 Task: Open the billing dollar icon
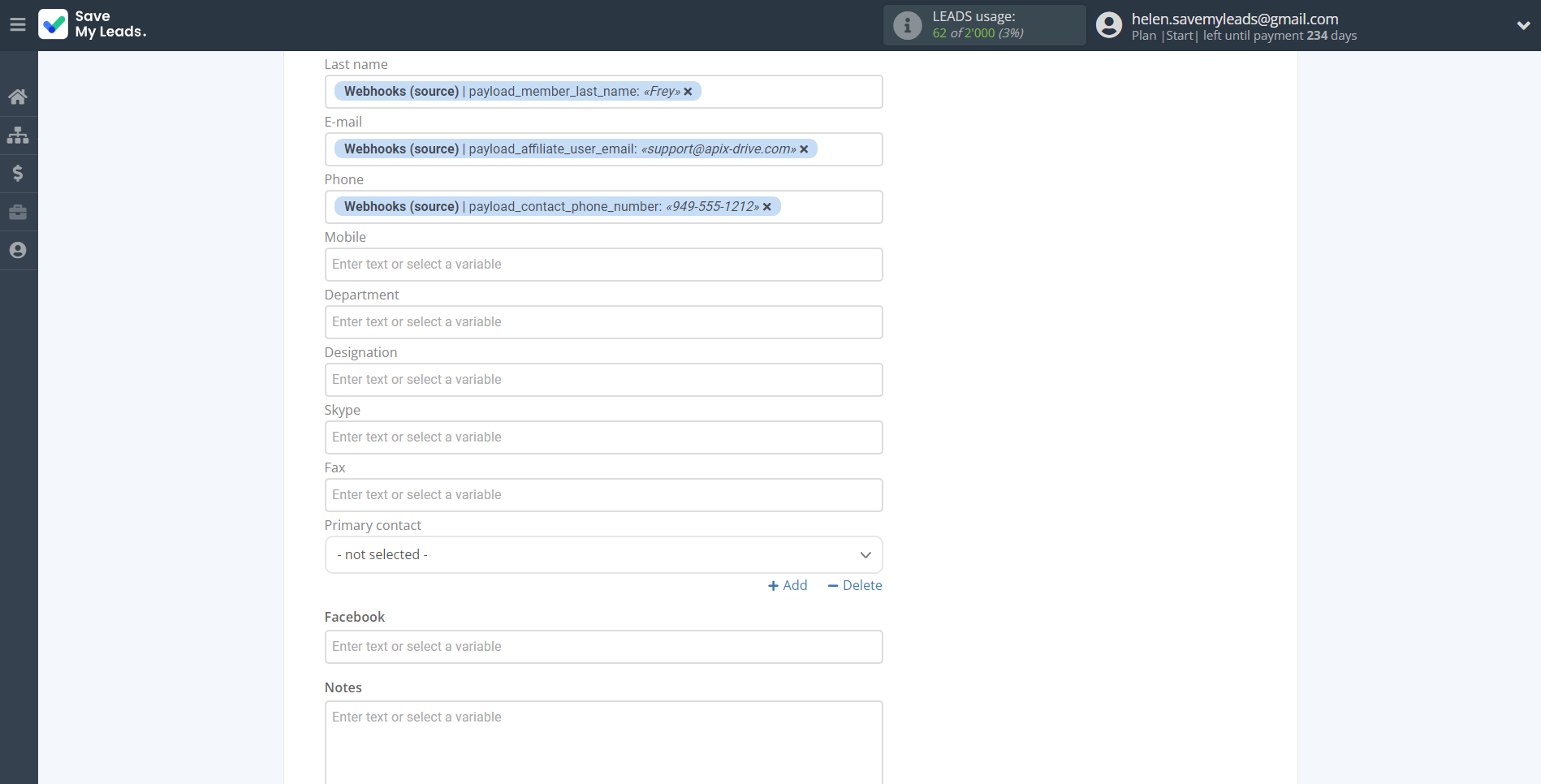tap(18, 173)
